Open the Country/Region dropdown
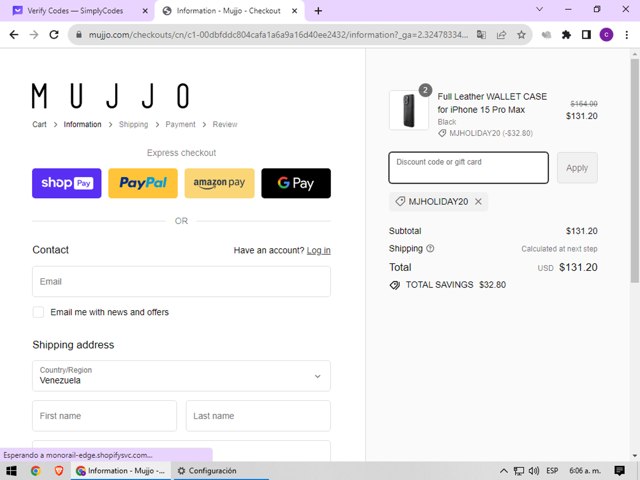 point(181,376)
